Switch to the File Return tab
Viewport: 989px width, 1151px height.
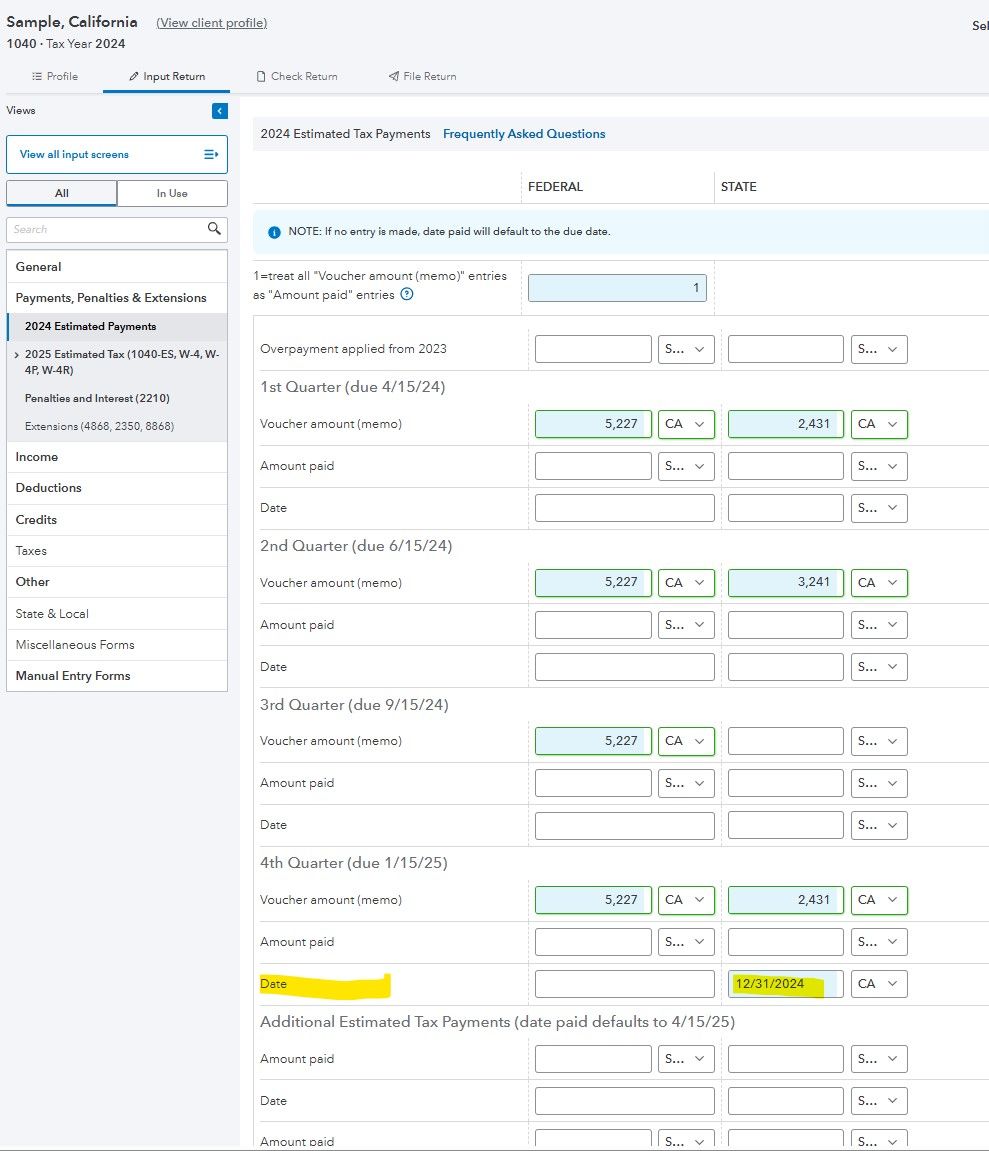point(422,76)
